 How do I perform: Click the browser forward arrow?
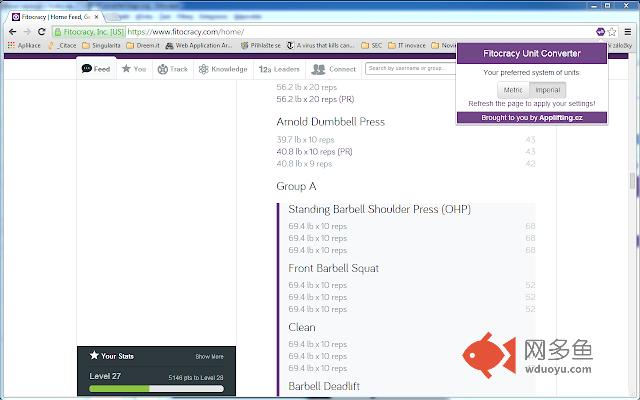pos(27,32)
